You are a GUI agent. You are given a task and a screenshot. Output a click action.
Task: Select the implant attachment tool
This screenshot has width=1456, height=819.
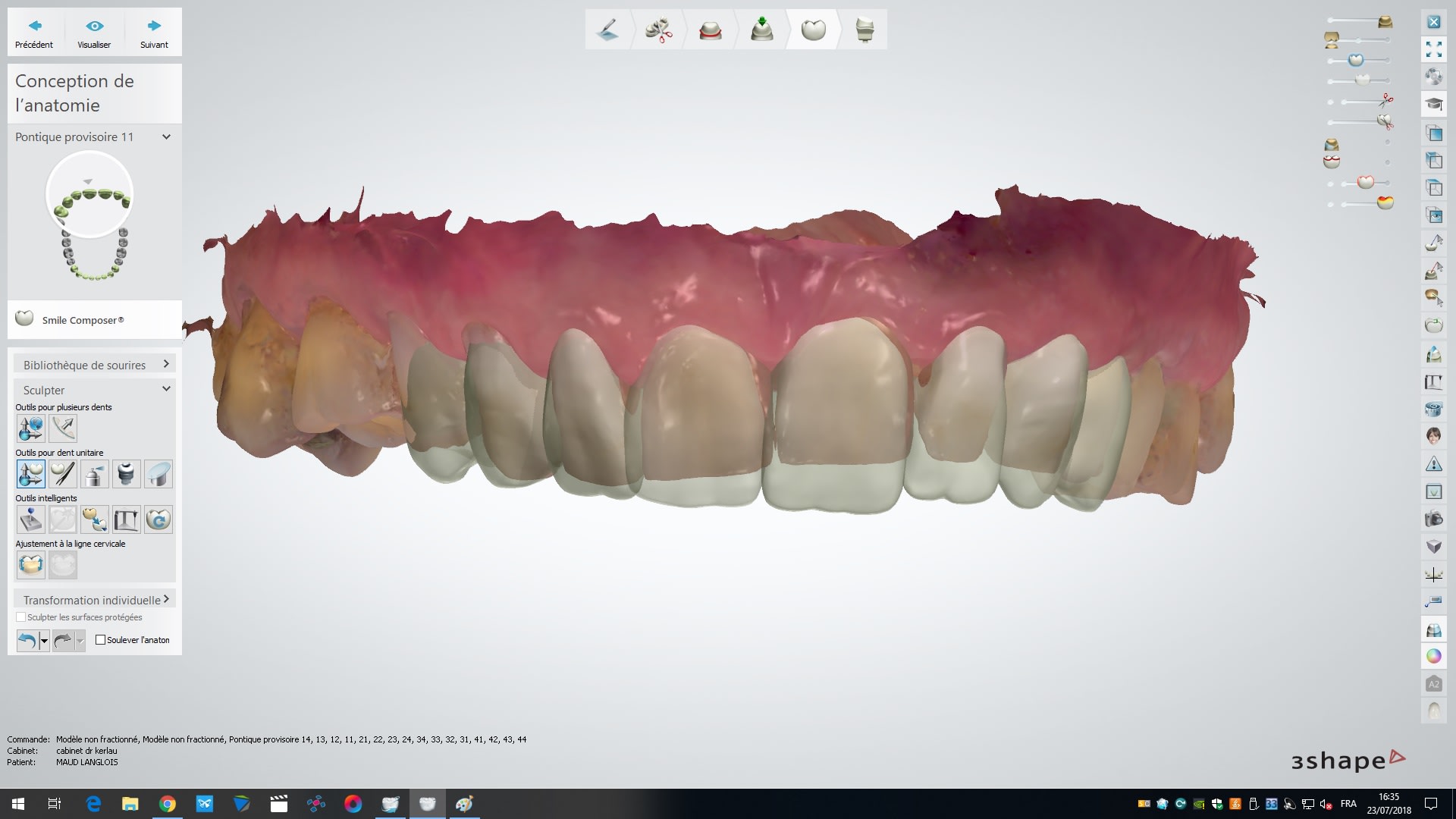click(x=127, y=474)
